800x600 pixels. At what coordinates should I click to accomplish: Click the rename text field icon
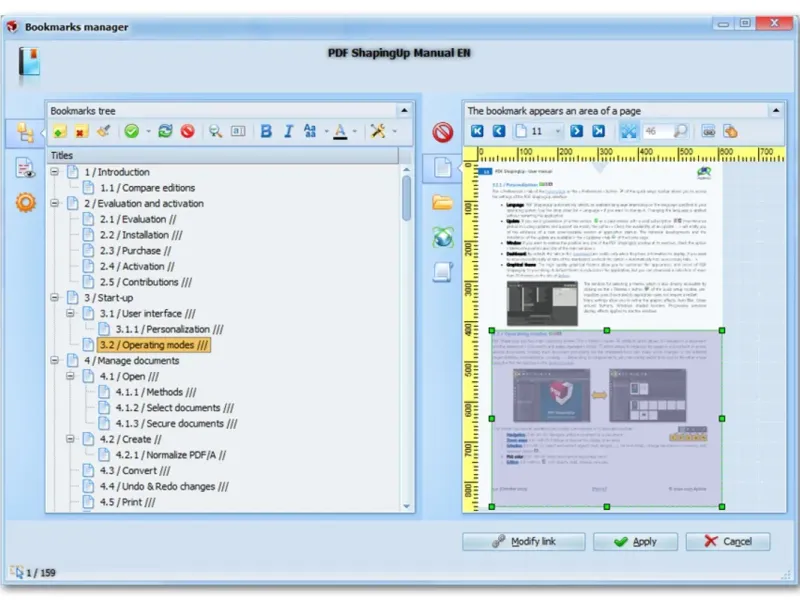pos(238,132)
